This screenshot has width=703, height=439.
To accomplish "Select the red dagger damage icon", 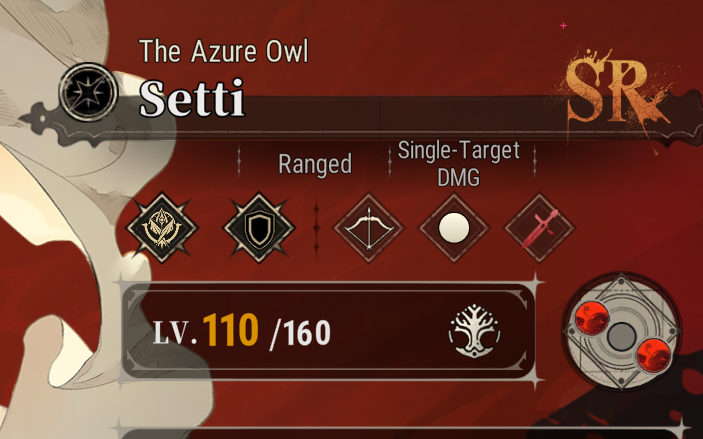I will point(540,227).
